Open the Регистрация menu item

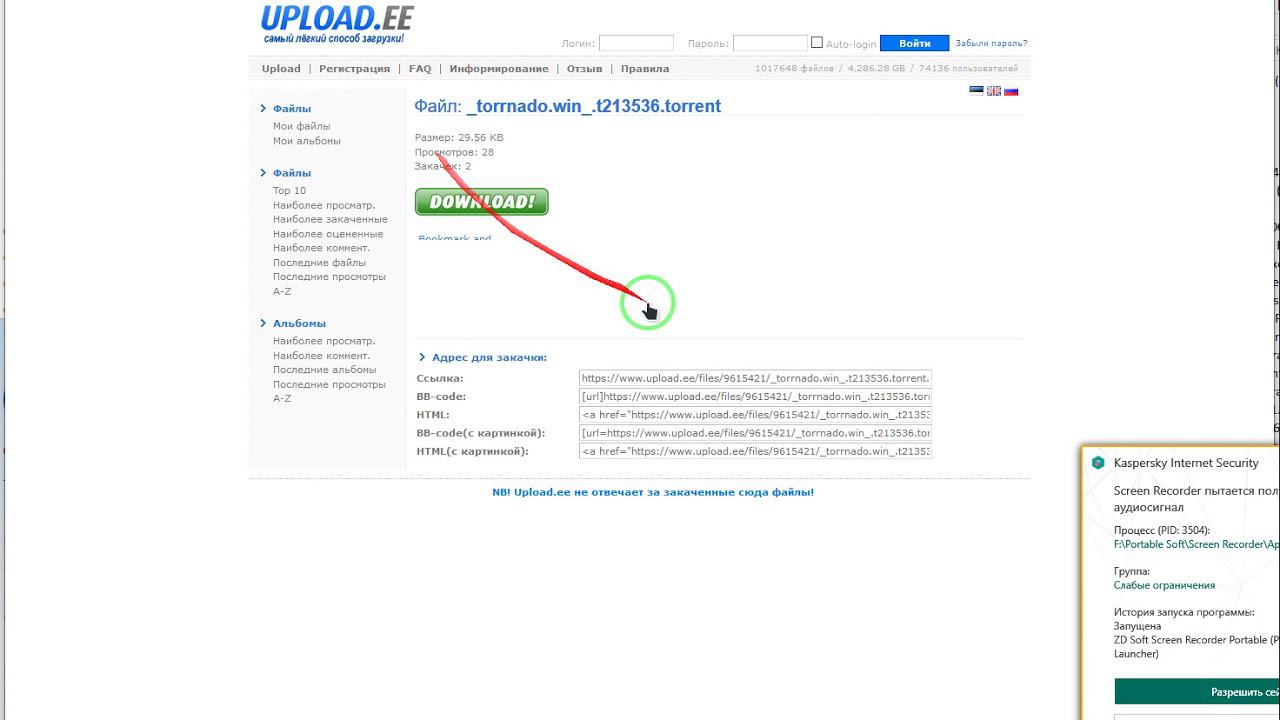coord(354,69)
